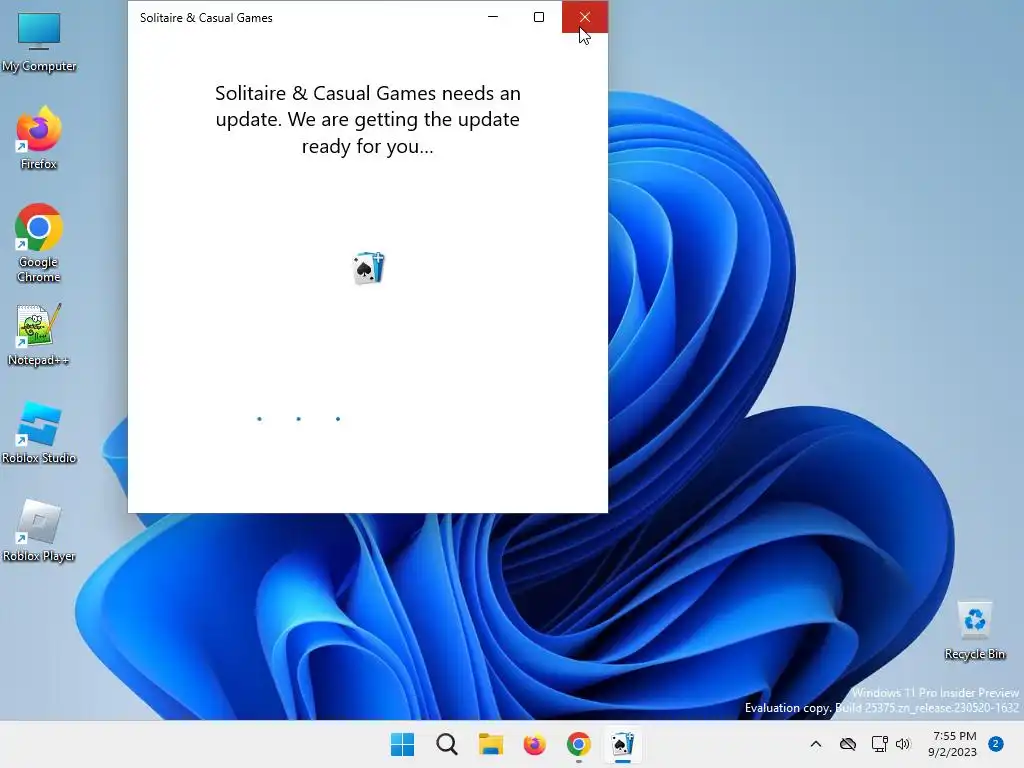Minimize the Solitaire & Casual Games window
The image size is (1024, 768).
493,17
